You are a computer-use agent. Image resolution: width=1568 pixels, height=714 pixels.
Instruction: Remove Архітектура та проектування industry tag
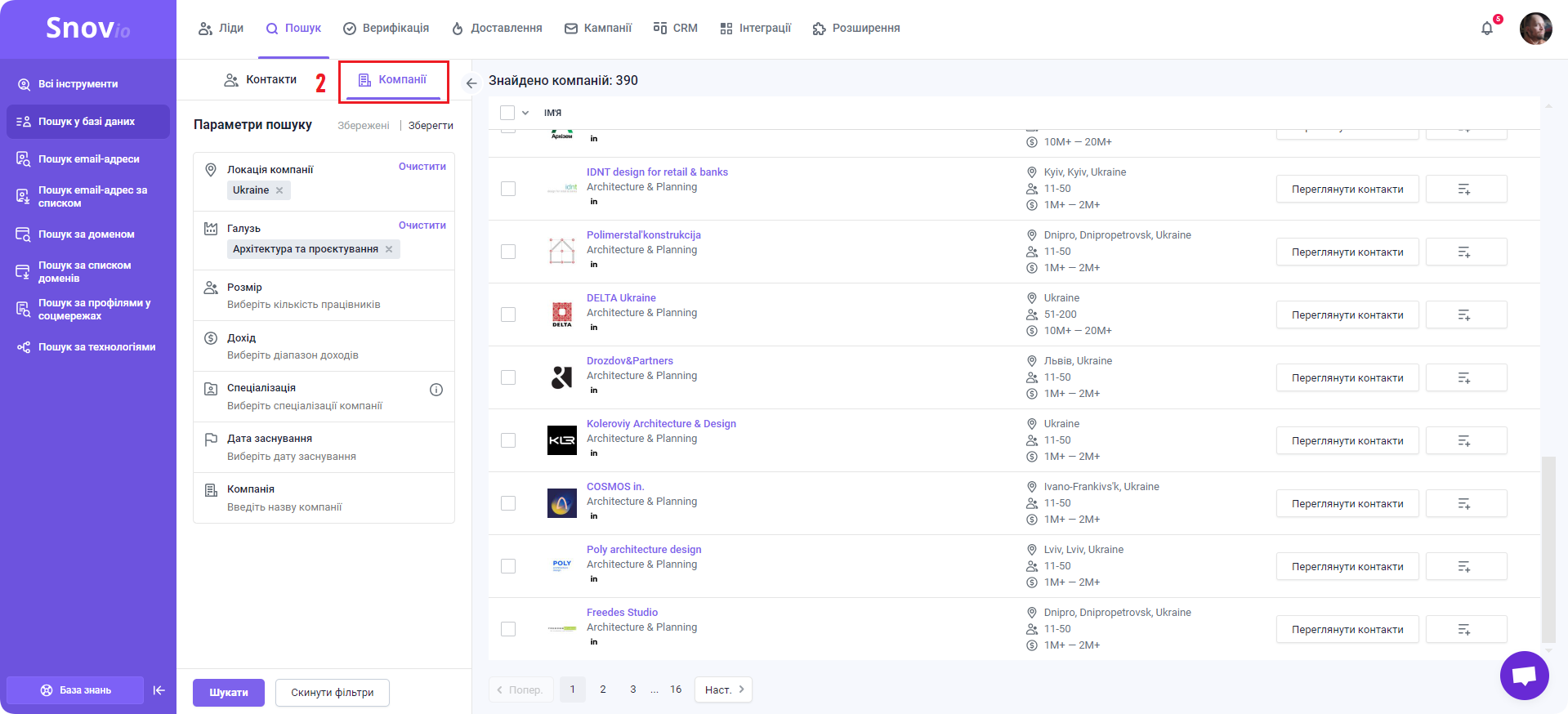tap(389, 249)
